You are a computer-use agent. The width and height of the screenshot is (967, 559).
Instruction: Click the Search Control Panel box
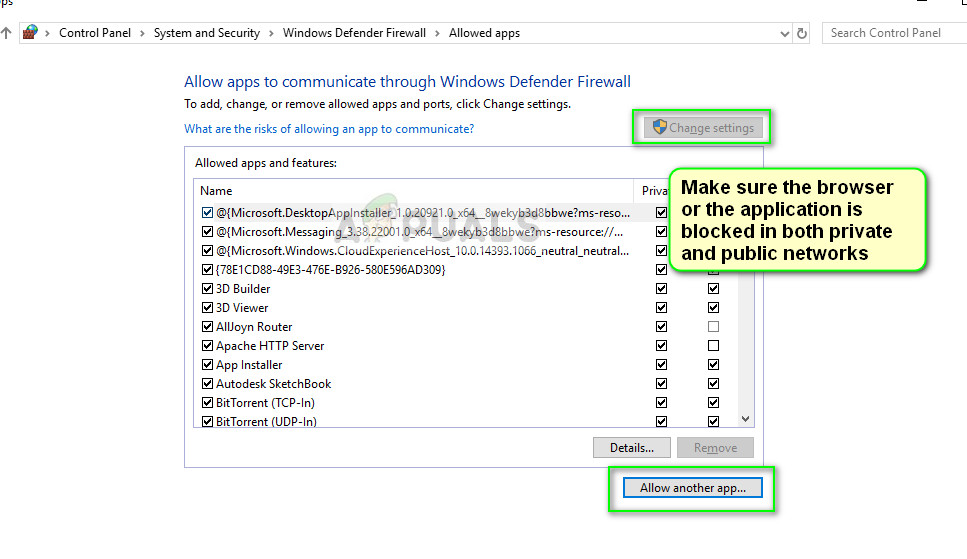[894, 33]
